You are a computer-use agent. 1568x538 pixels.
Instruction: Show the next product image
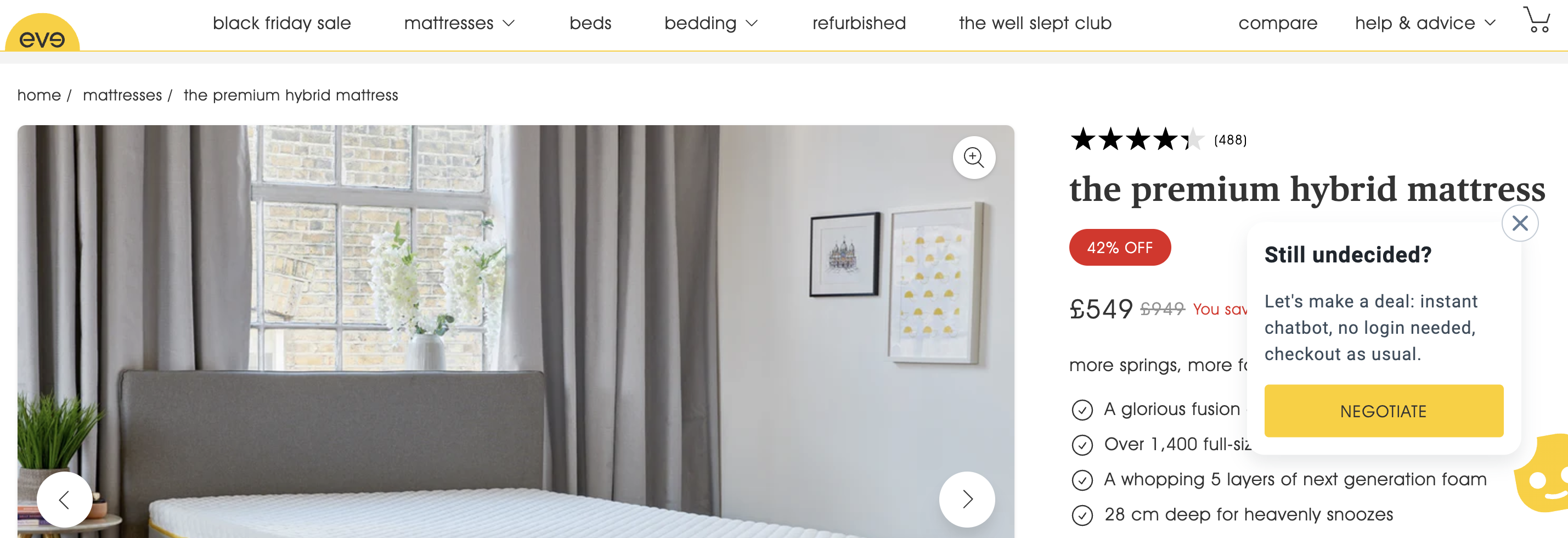(967, 499)
